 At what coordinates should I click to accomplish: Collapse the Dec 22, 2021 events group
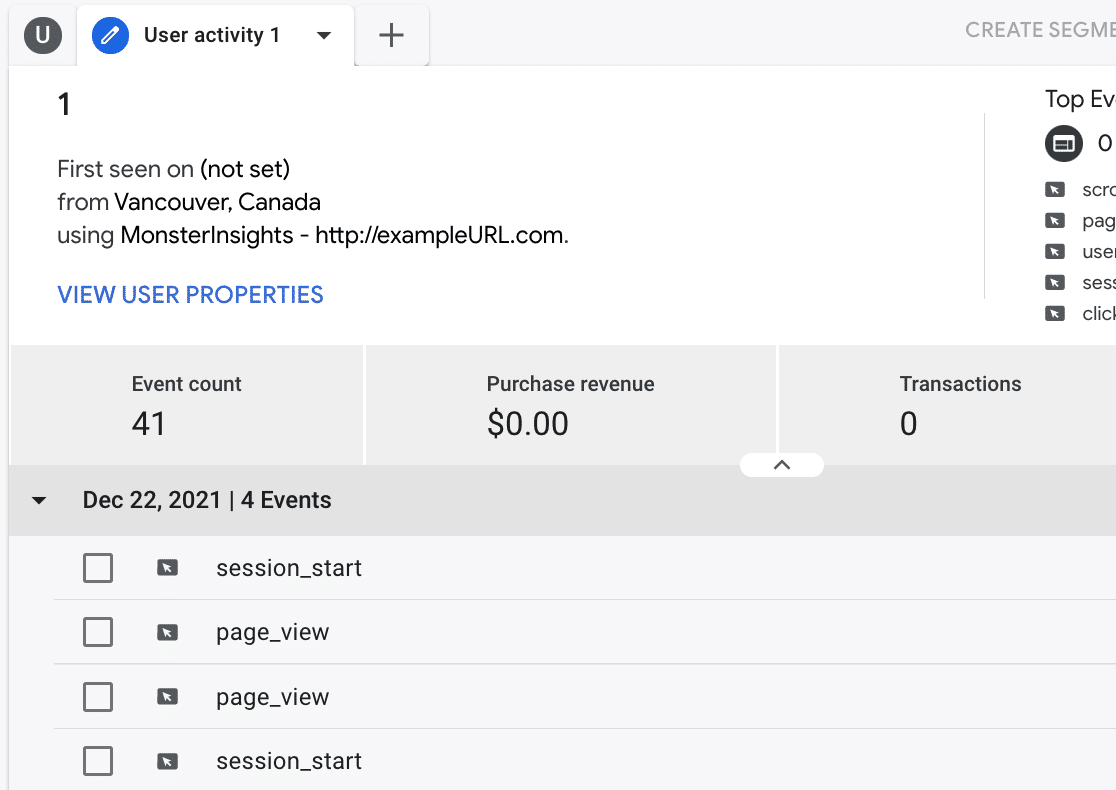[x=39, y=500]
